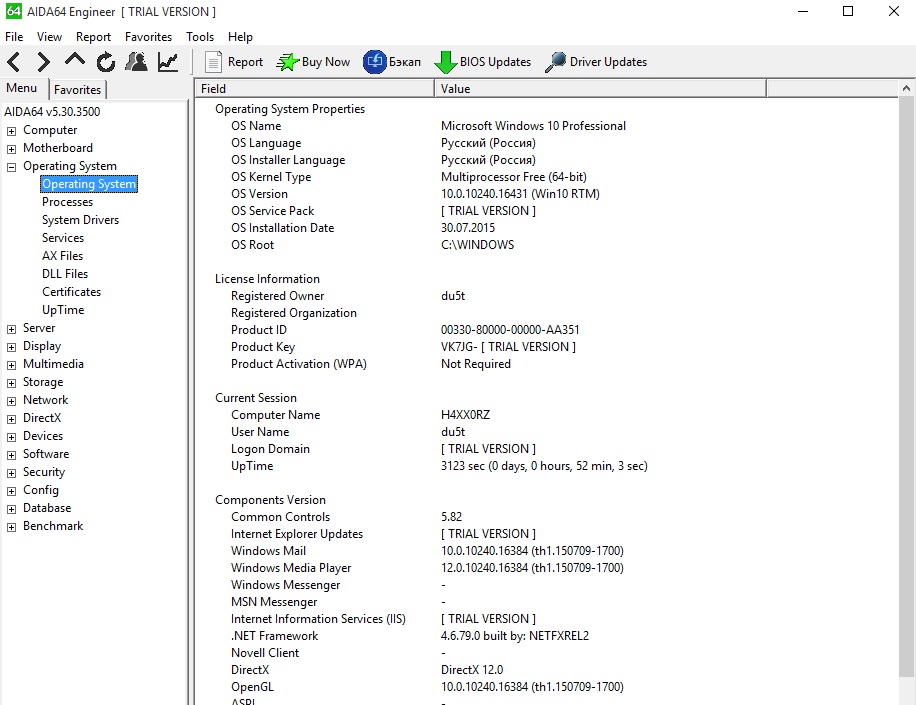This screenshot has width=916, height=705.
Task: Select the Services tree item
Action: click(x=63, y=238)
